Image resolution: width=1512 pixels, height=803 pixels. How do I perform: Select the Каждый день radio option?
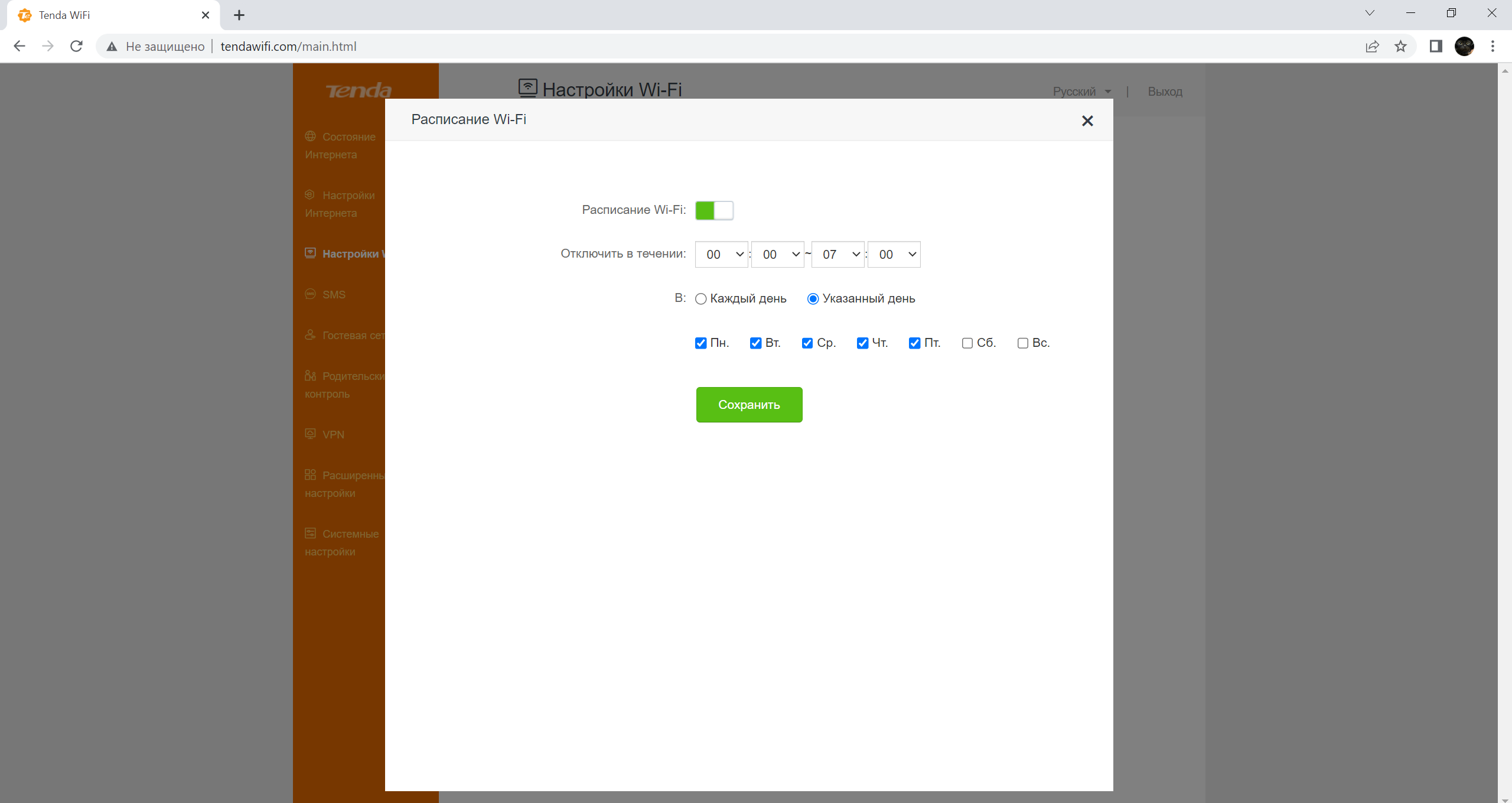(x=700, y=299)
